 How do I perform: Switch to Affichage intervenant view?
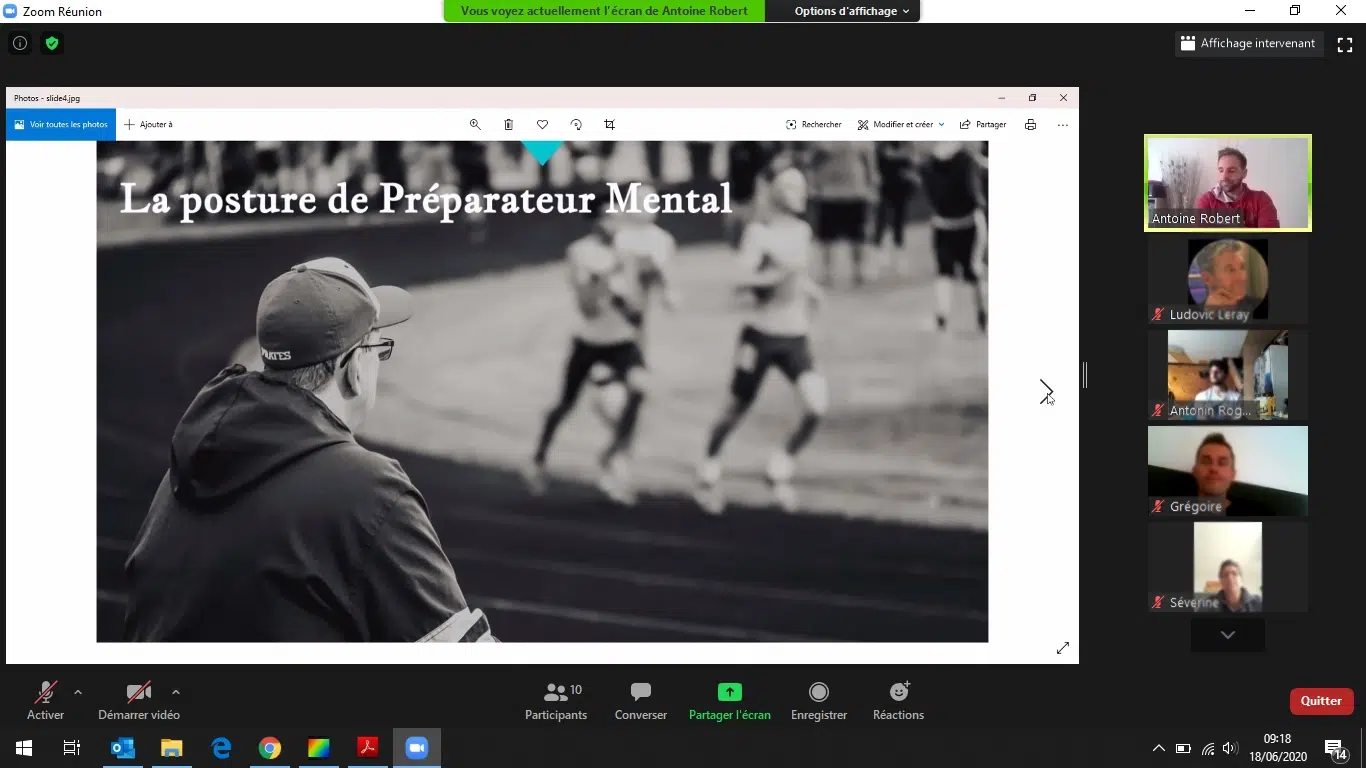(1247, 44)
